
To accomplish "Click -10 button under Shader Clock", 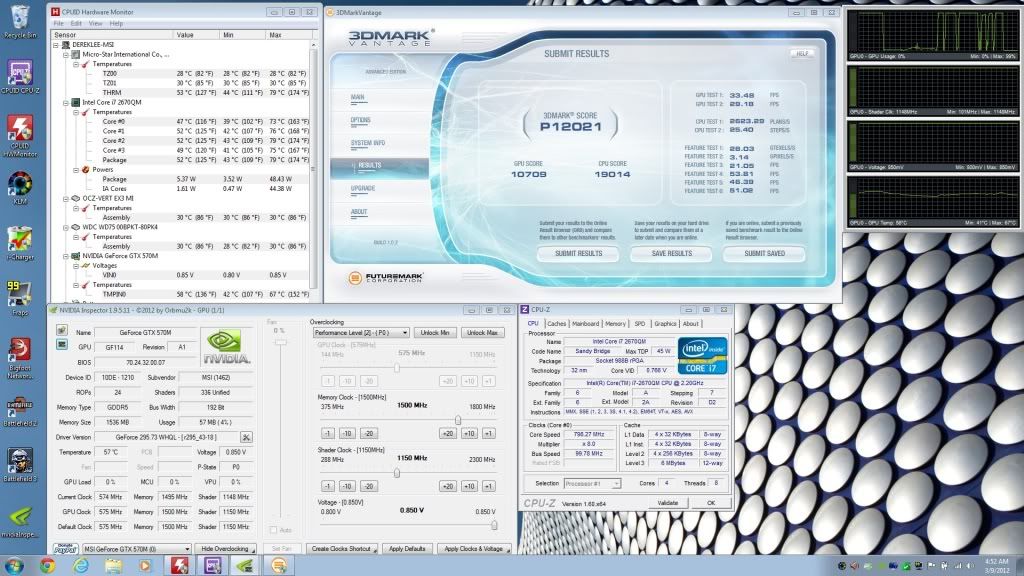I will (x=347, y=487).
